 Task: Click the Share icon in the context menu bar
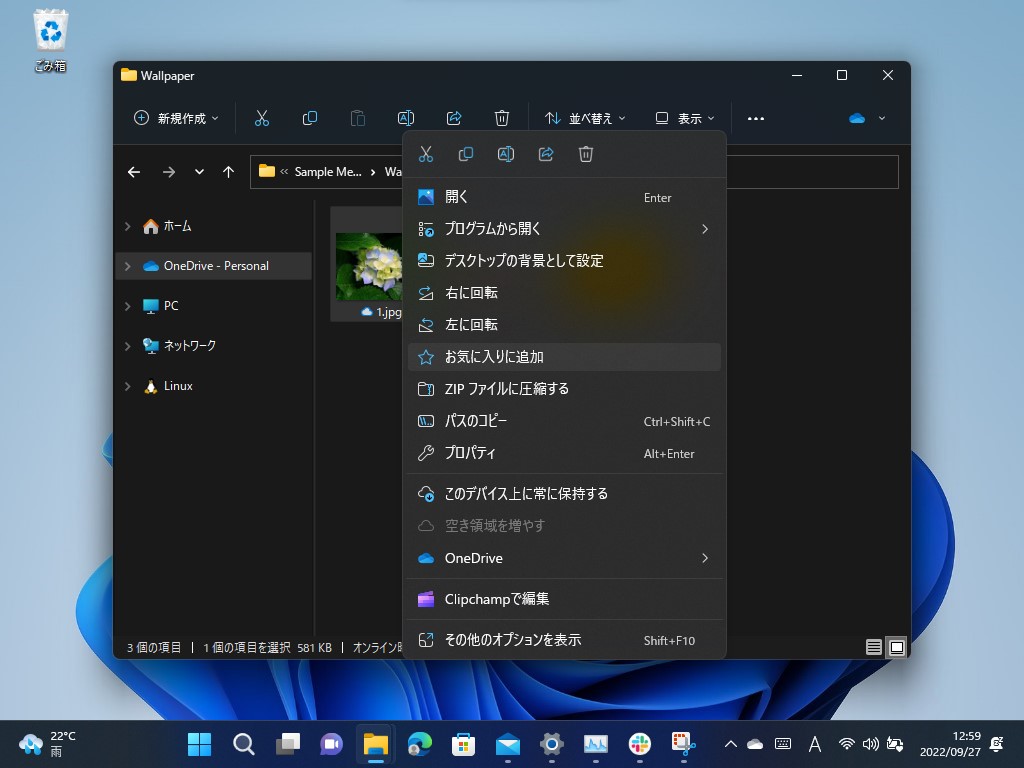pos(545,153)
